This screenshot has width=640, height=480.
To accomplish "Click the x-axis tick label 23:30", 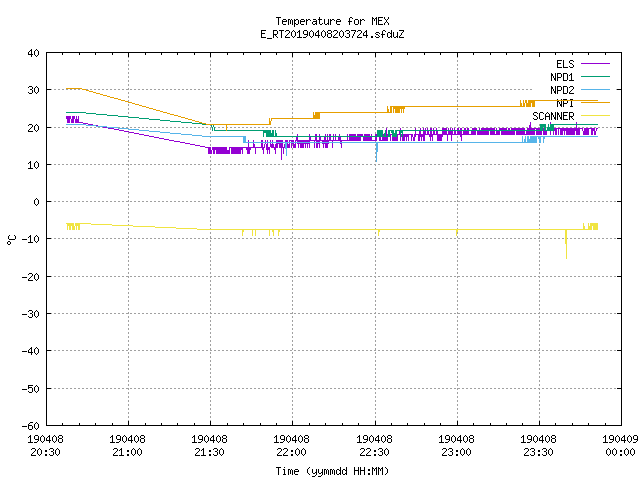I will [x=538, y=452].
